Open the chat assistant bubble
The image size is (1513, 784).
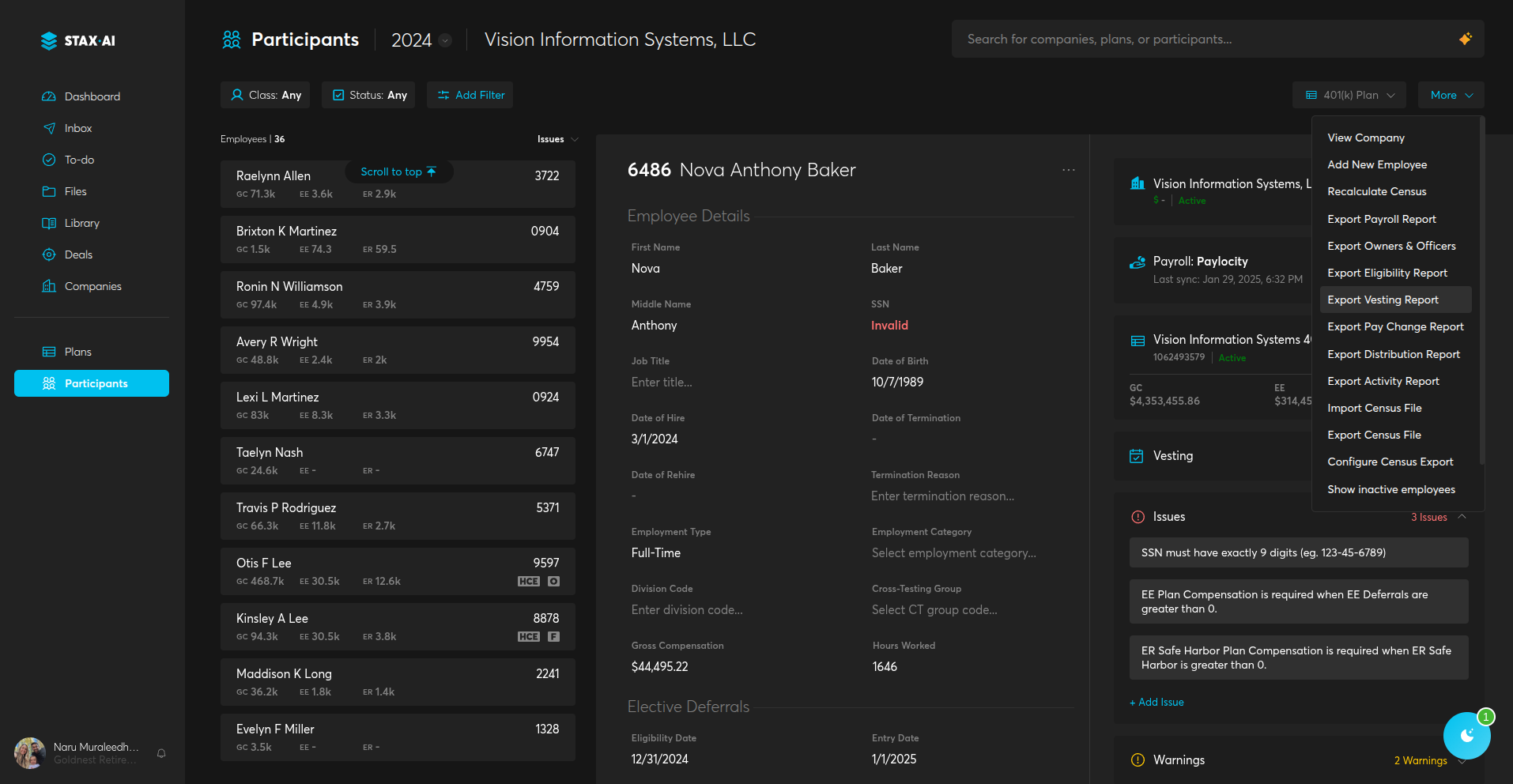(x=1466, y=736)
